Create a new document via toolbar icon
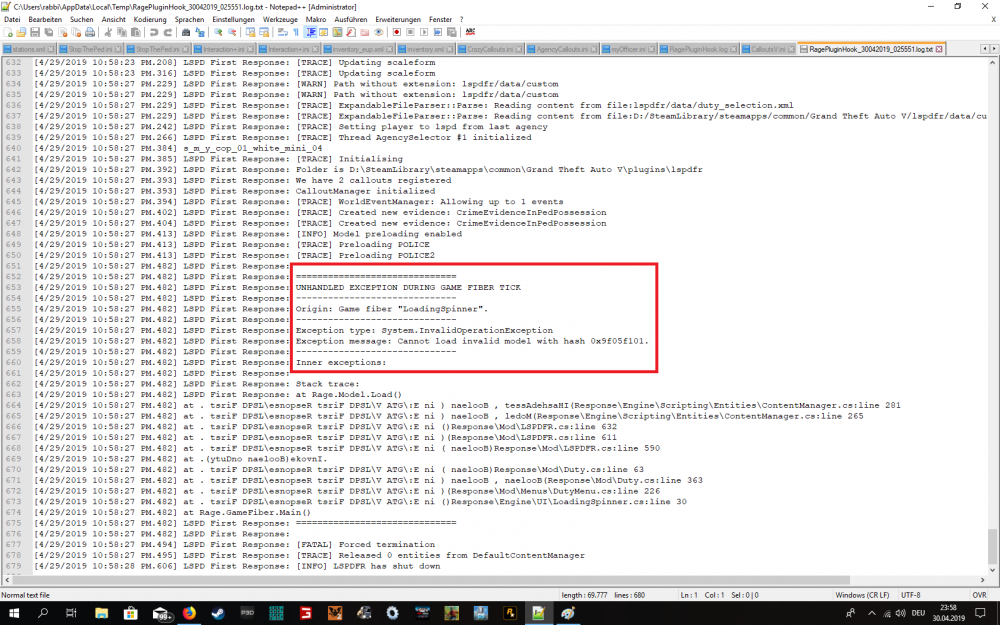1000x625 pixels. (x=8, y=32)
